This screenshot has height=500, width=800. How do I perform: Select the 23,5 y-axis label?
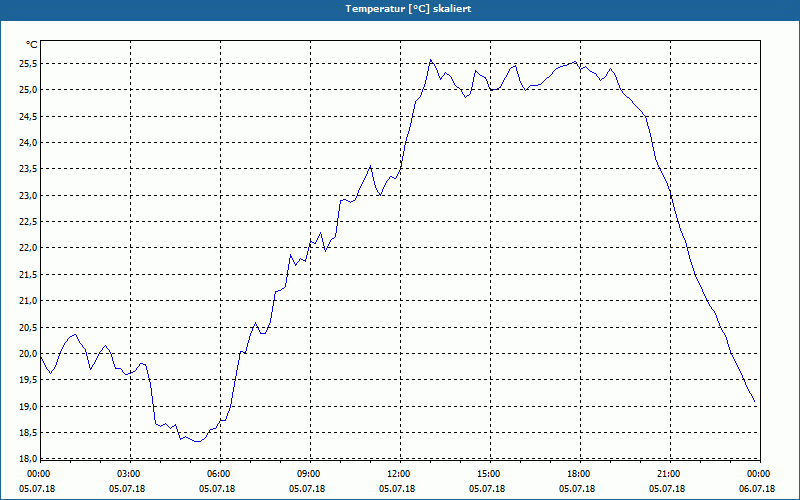click(28, 169)
